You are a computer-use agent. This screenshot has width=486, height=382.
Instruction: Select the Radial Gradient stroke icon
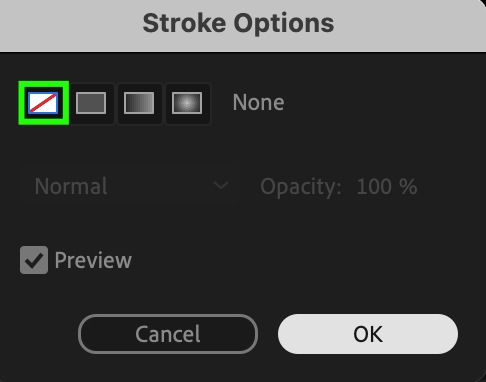pos(187,103)
